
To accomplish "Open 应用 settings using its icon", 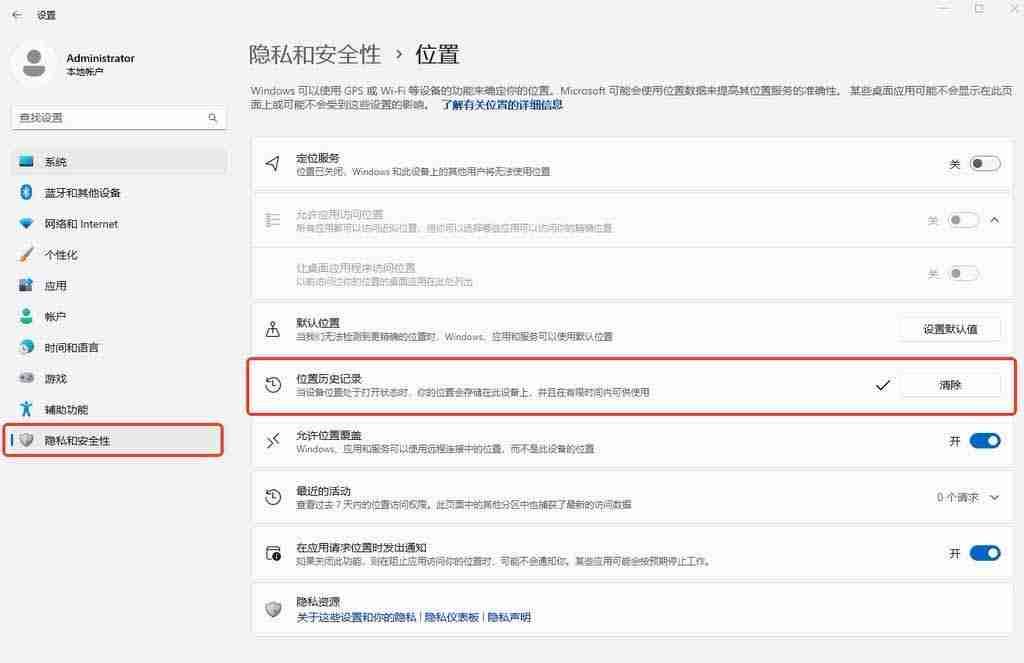I will 27,285.
